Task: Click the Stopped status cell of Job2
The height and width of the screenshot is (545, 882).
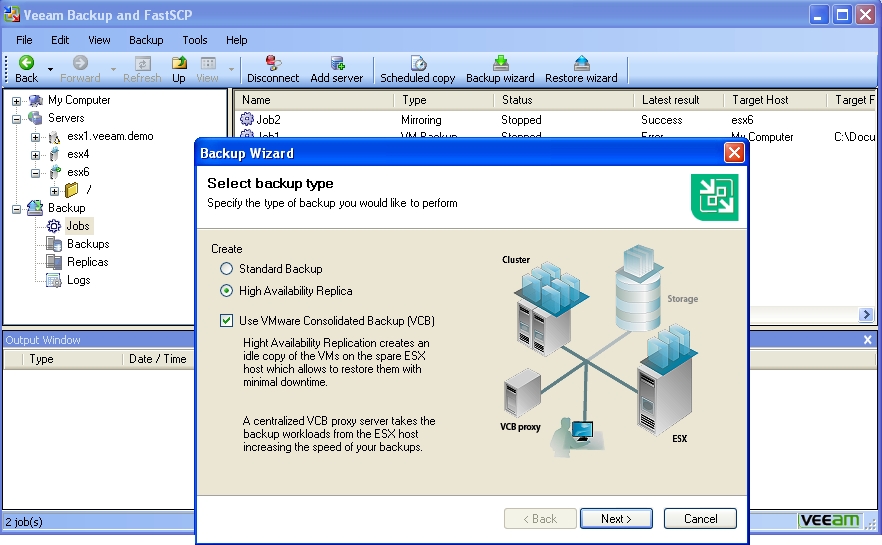Action: 521,120
